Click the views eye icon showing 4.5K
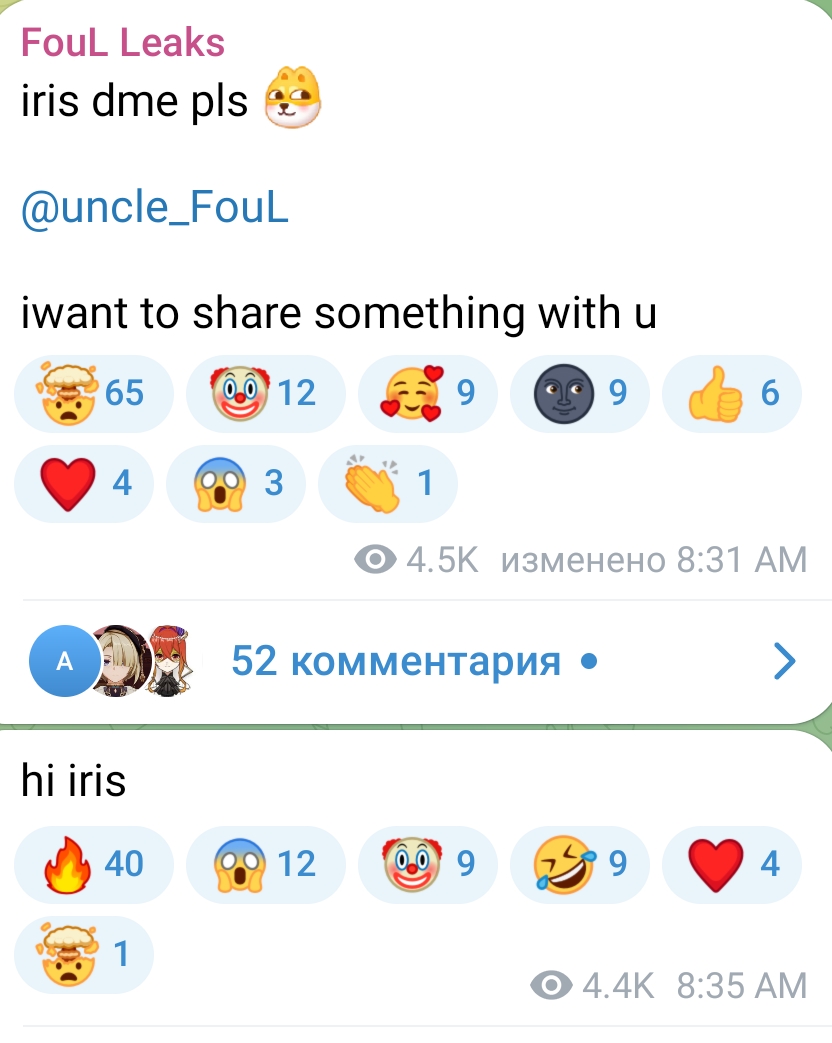This screenshot has width=832, height=1043. coord(376,560)
